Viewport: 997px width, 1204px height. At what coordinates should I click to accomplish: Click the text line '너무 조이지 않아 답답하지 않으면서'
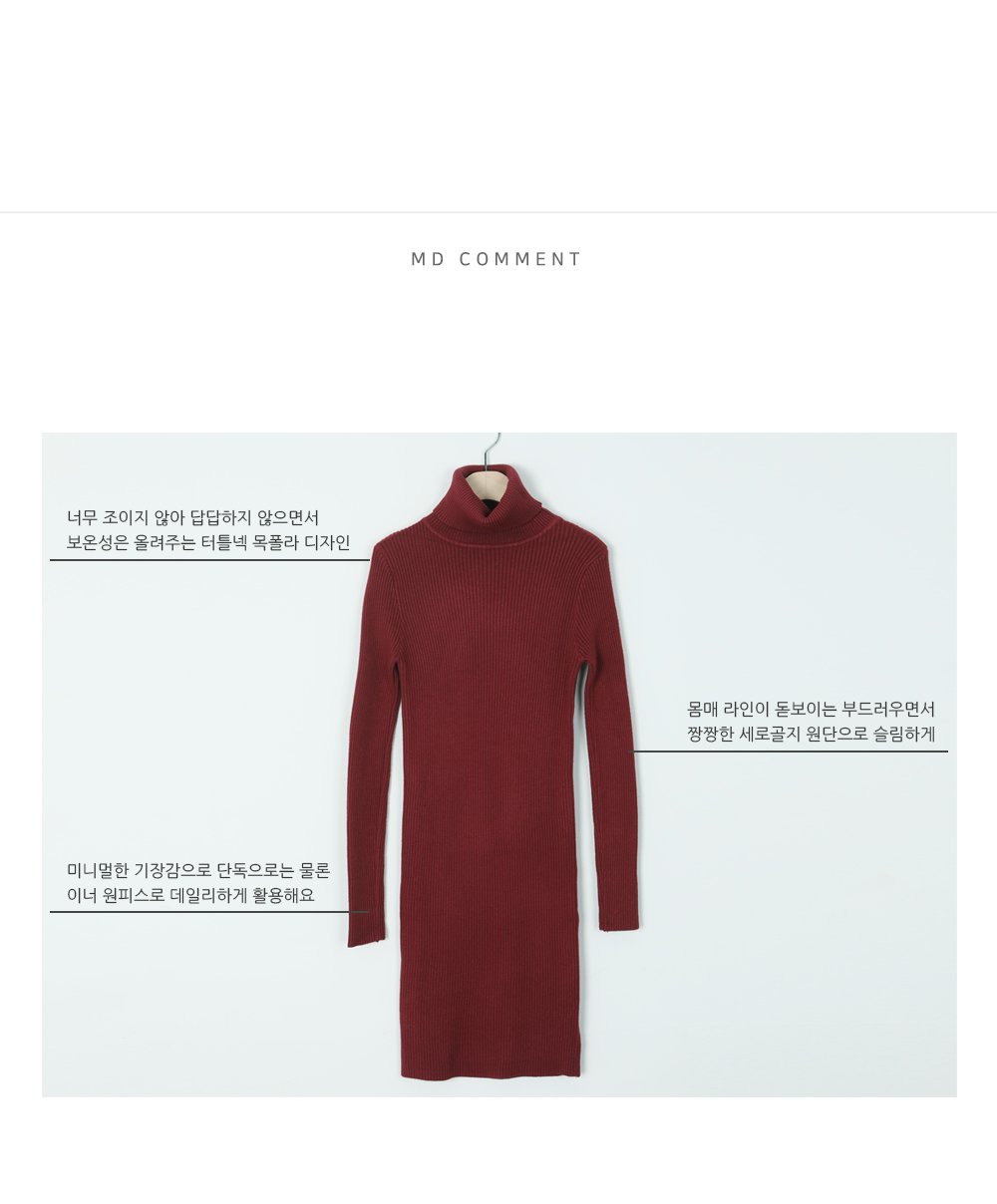tap(192, 518)
